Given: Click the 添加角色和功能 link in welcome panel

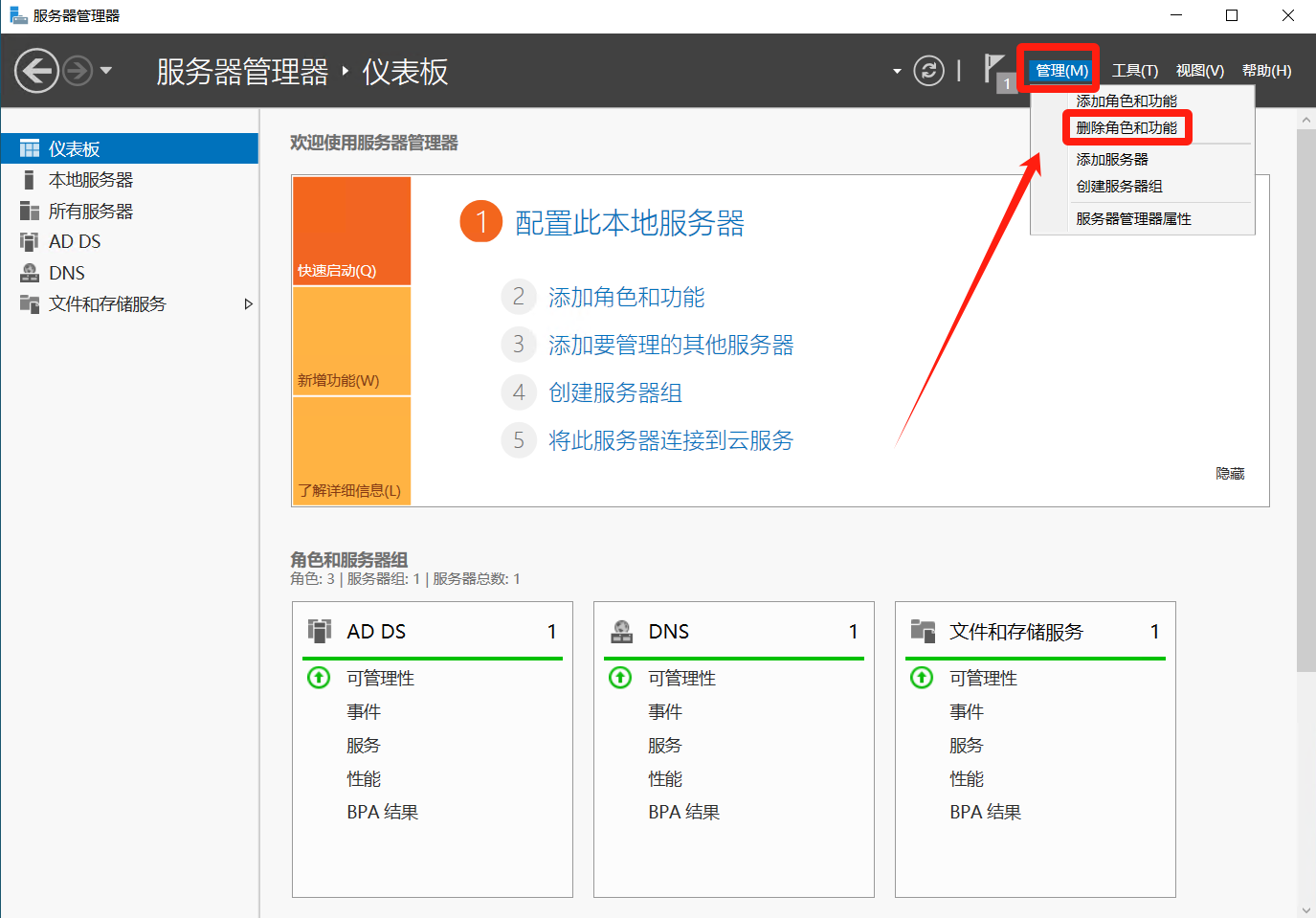Looking at the screenshot, I should click(626, 298).
